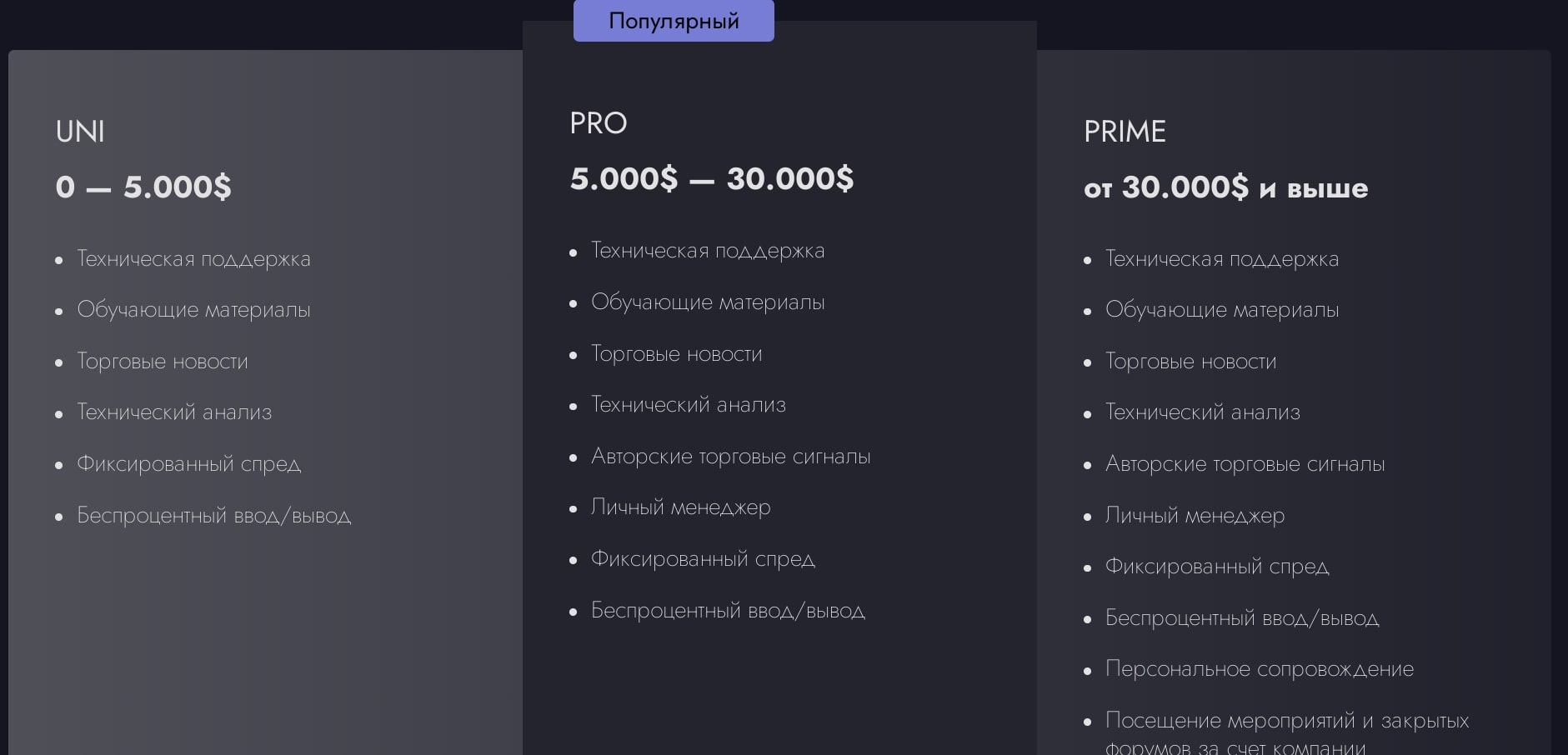Click Технический анализ in the UNI plan

click(x=174, y=412)
